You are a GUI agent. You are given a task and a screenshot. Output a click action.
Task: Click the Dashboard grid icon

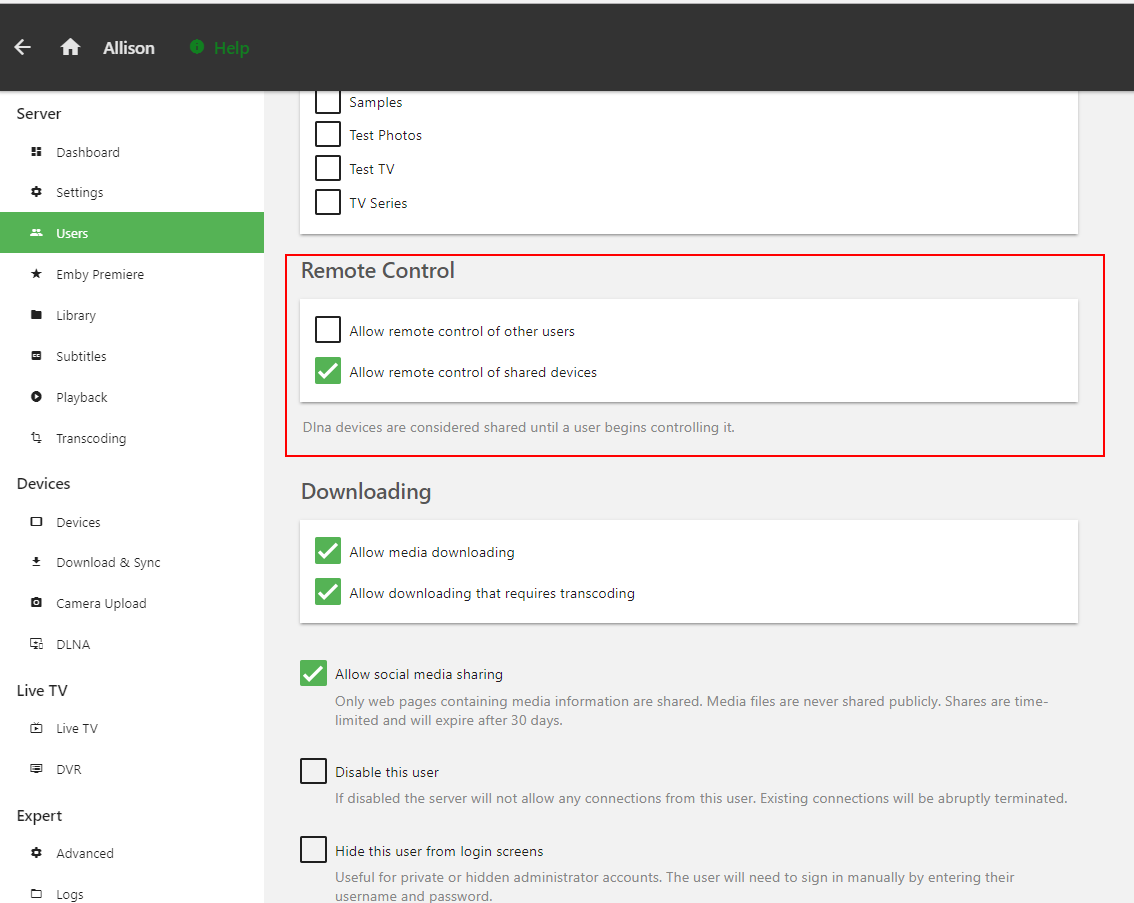coord(36,152)
